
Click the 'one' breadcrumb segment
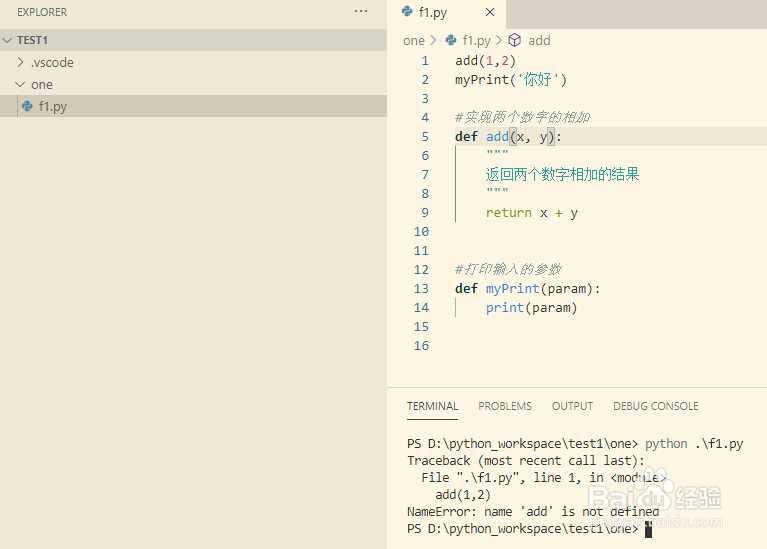pos(414,41)
